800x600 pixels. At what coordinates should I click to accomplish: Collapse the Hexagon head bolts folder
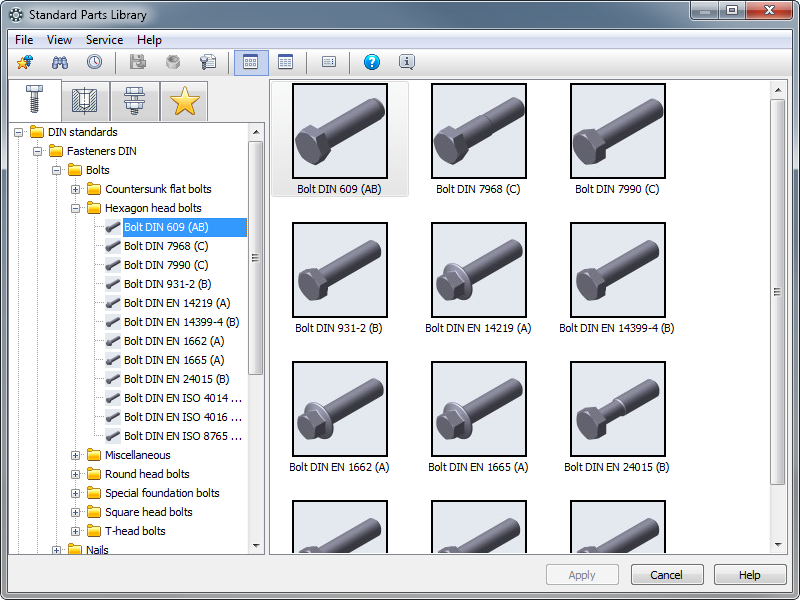[x=77, y=208]
